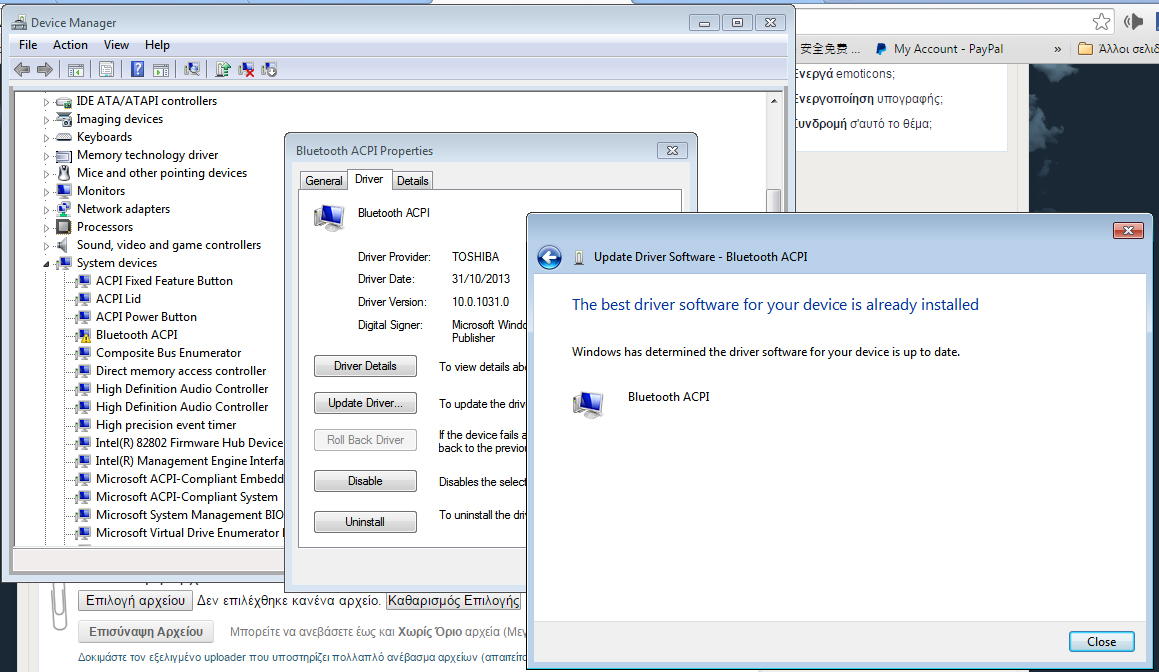Open the View menu
The width and height of the screenshot is (1159, 672).
tap(116, 45)
